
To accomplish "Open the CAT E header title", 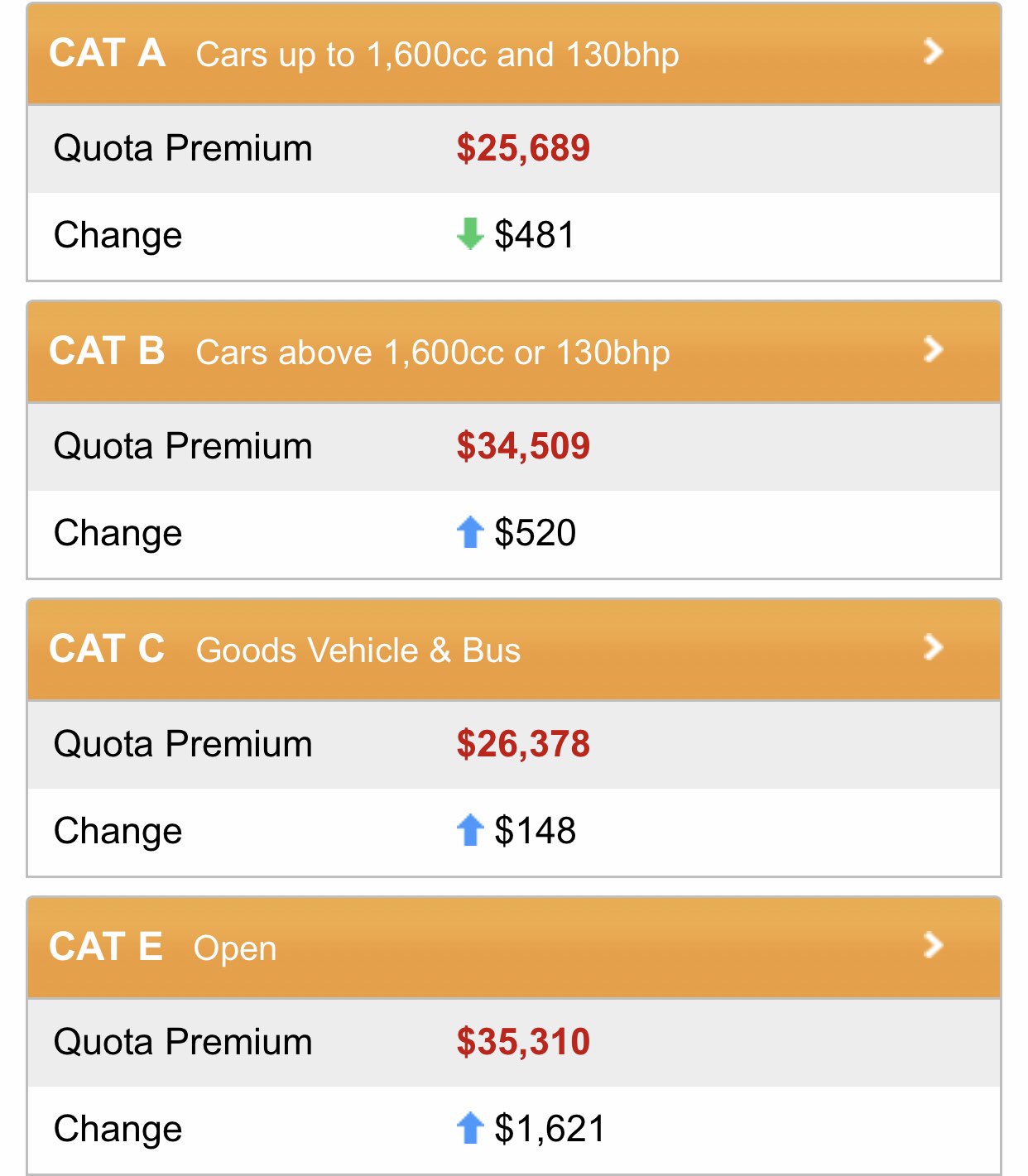I will pos(106,947).
